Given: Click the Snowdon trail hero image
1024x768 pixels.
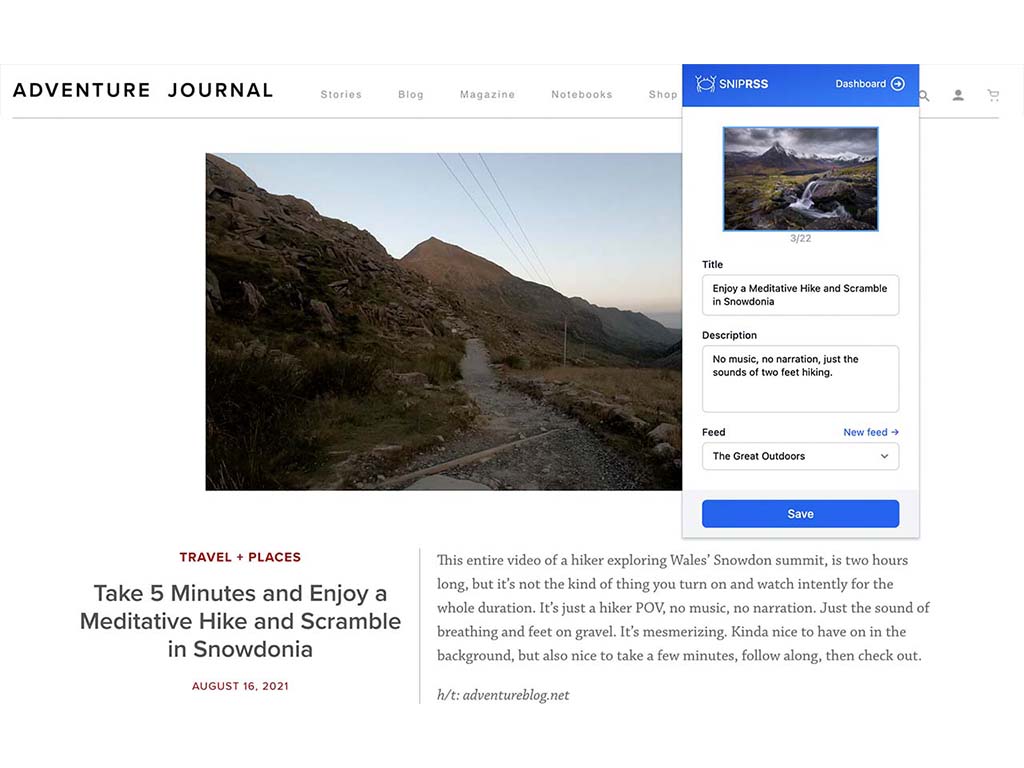Looking at the screenshot, I should coord(444,322).
